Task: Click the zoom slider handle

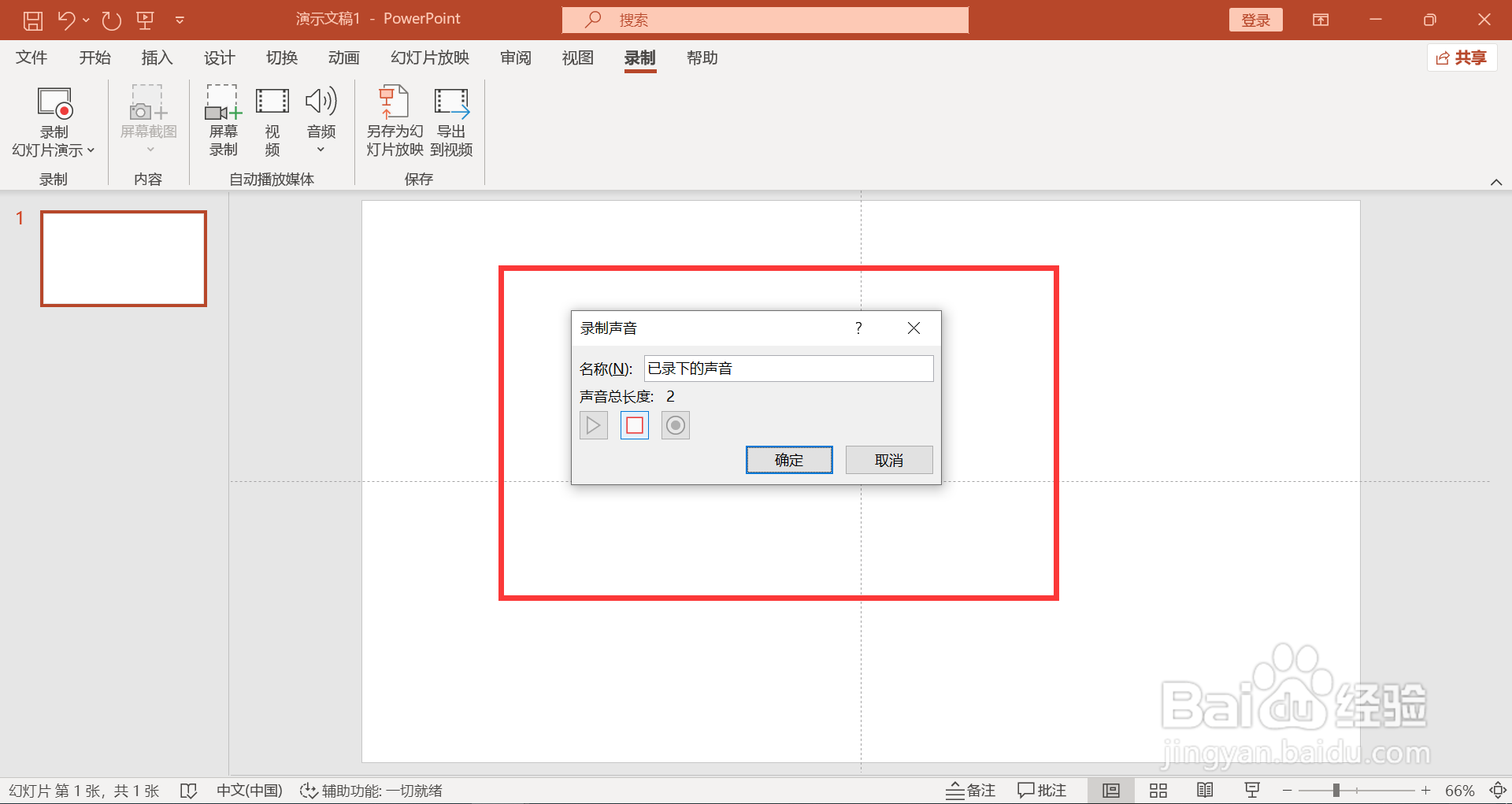Action: pyautogui.click(x=1336, y=791)
